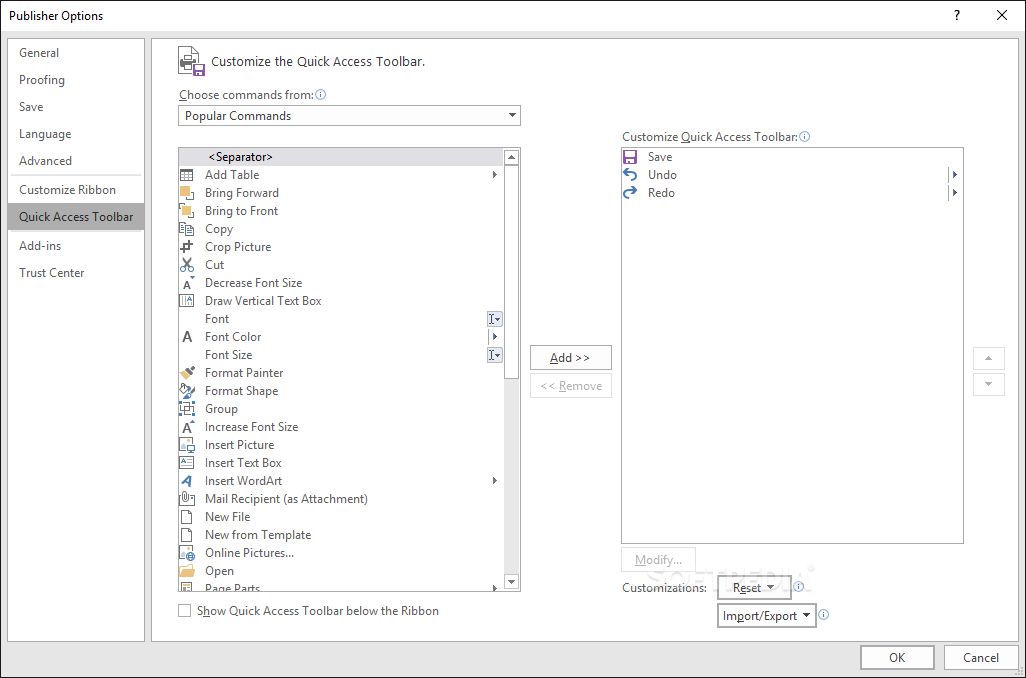
Task: Open the Language category
Action: pyautogui.click(x=76, y=134)
